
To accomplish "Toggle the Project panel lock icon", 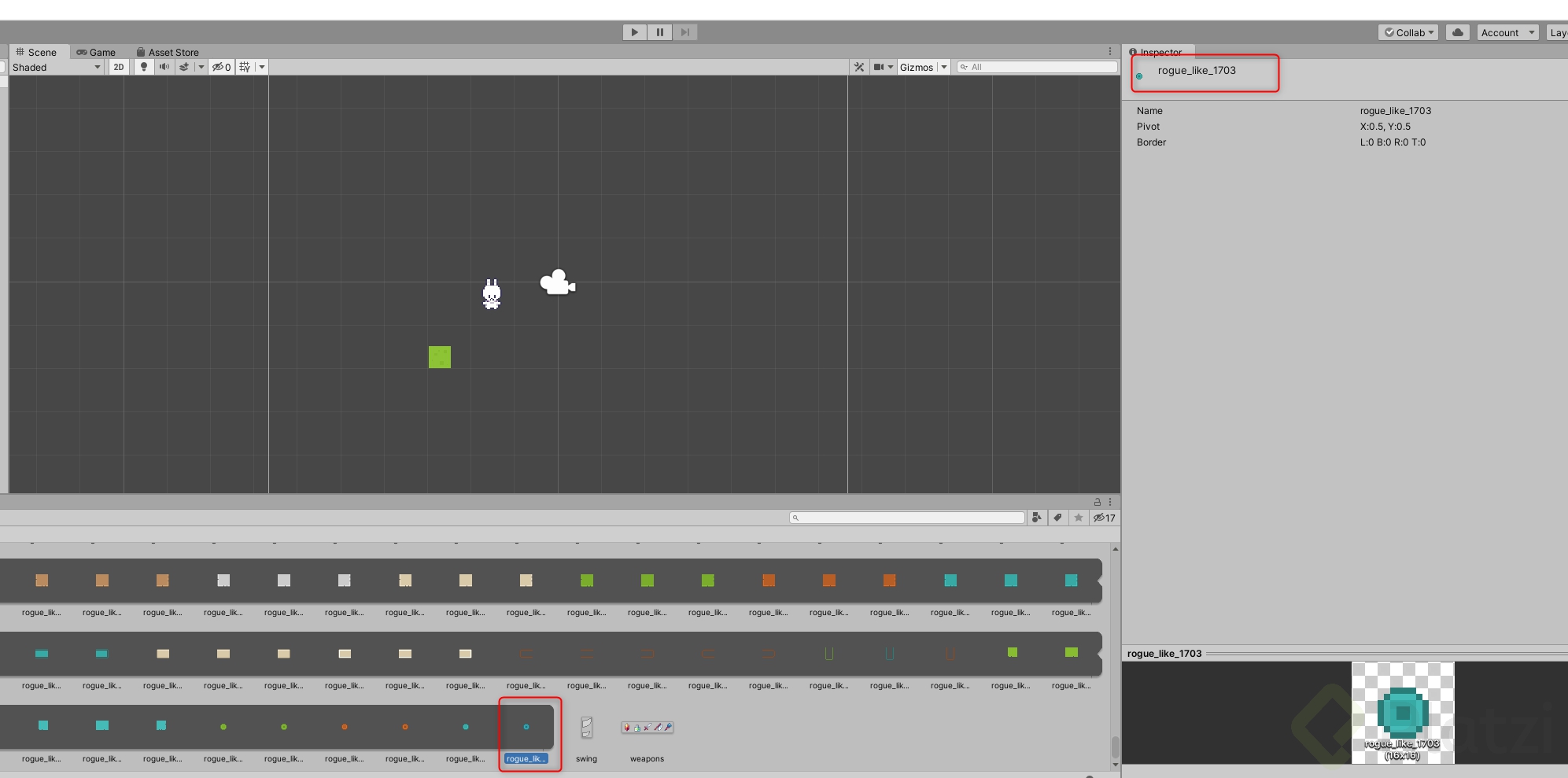I will (1097, 501).
